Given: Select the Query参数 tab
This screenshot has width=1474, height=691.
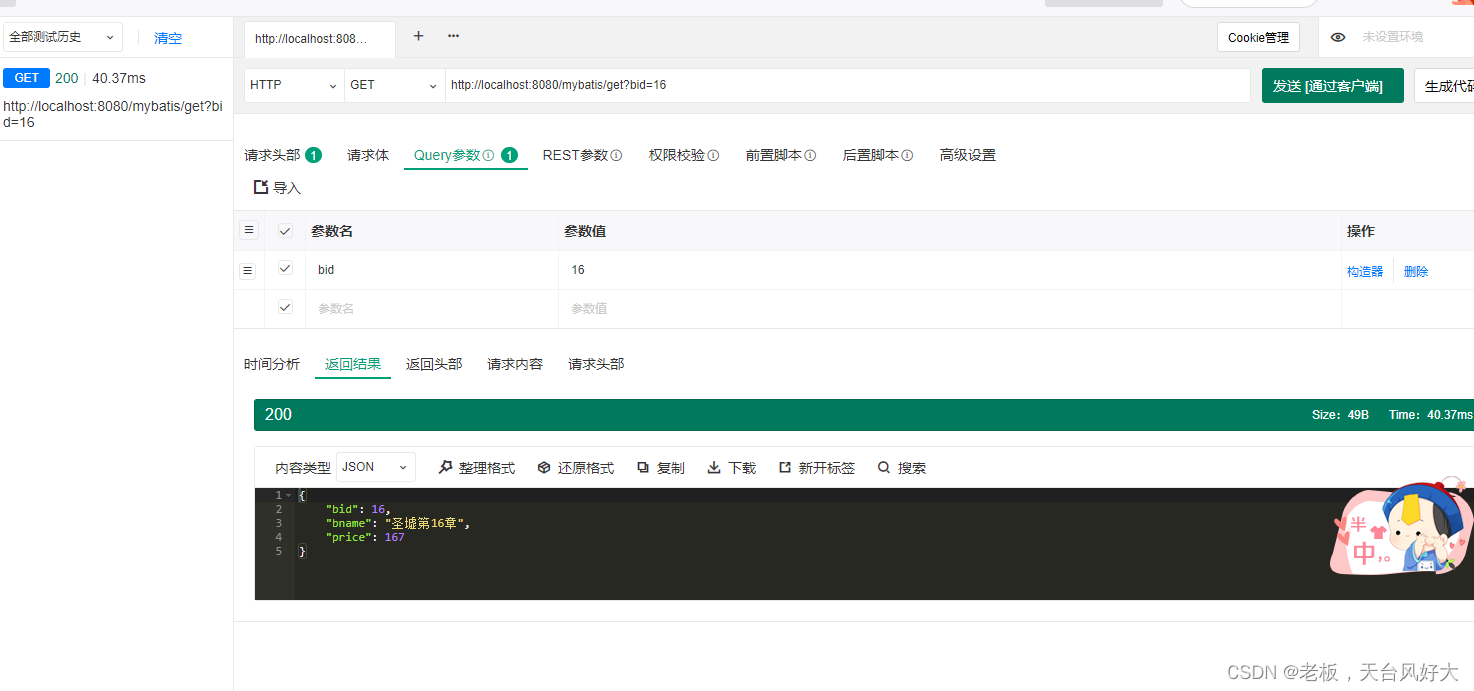Looking at the screenshot, I should coord(466,155).
